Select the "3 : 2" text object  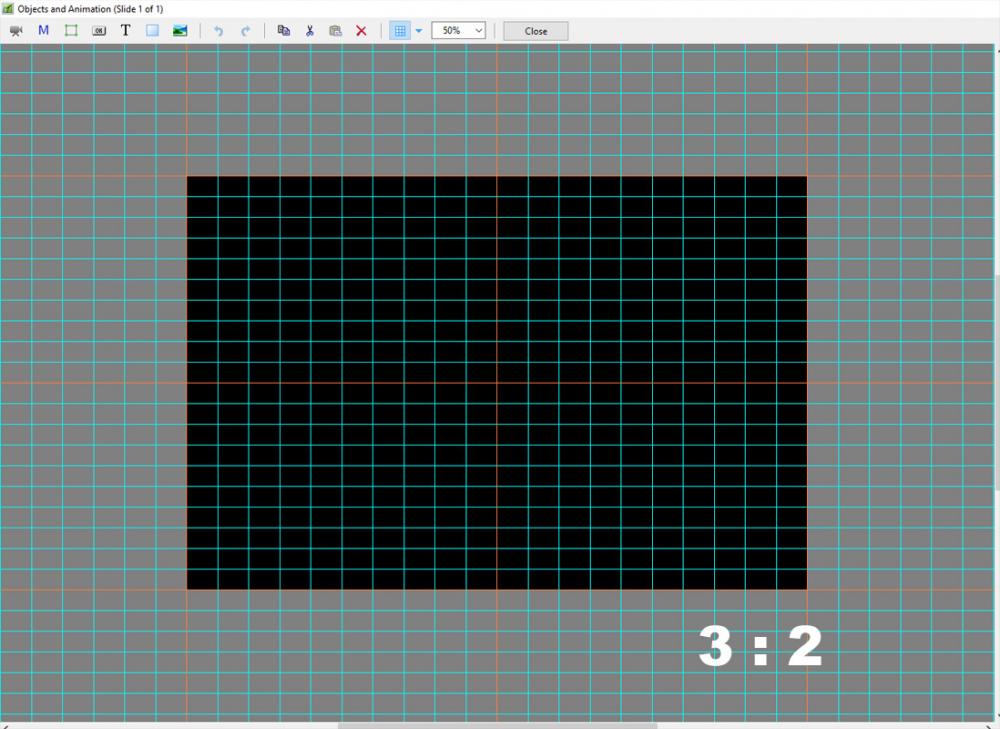[x=760, y=647]
